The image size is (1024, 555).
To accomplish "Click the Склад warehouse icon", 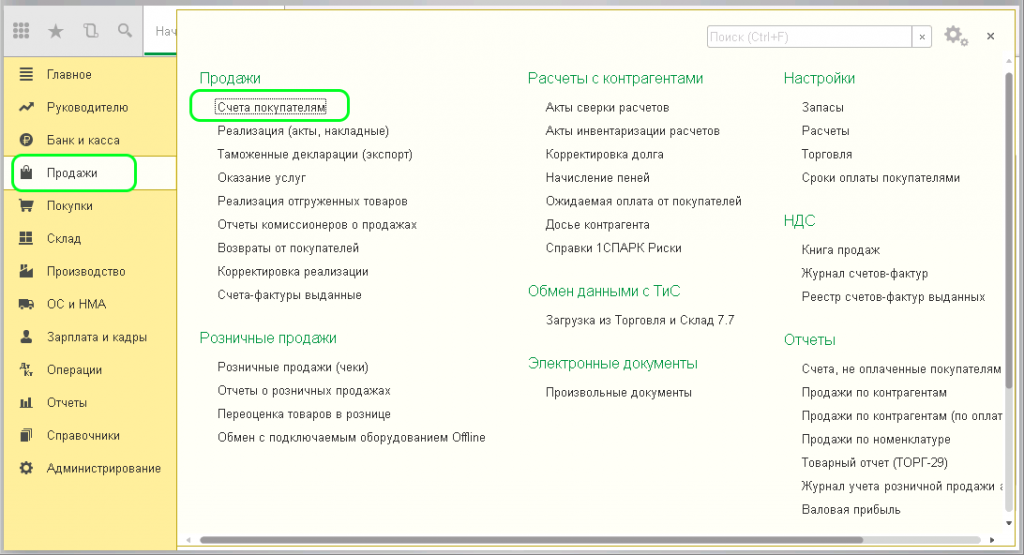I will [x=26, y=238].
